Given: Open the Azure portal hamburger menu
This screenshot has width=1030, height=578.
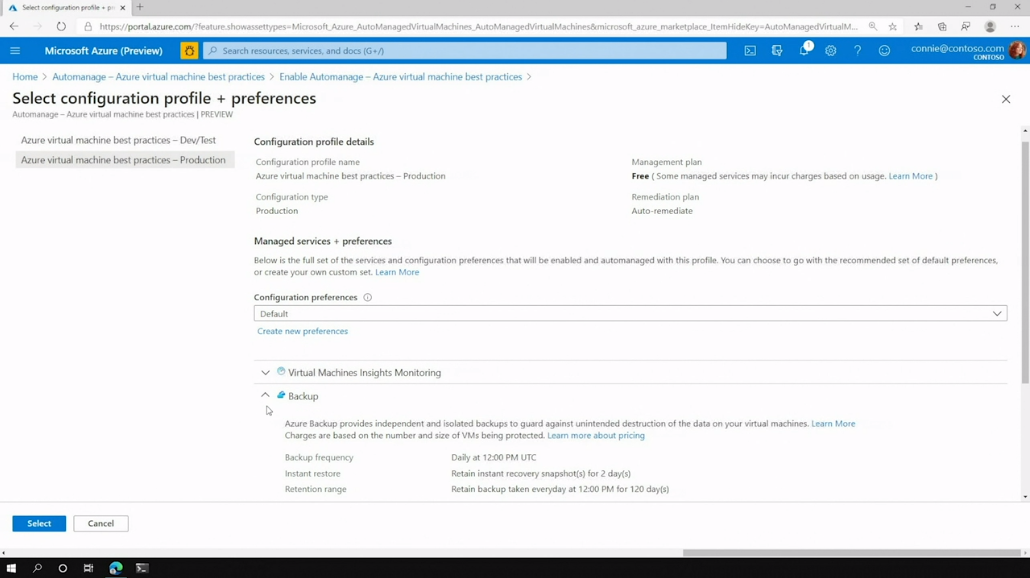Looking at the screenshot, I should (15, 51).
